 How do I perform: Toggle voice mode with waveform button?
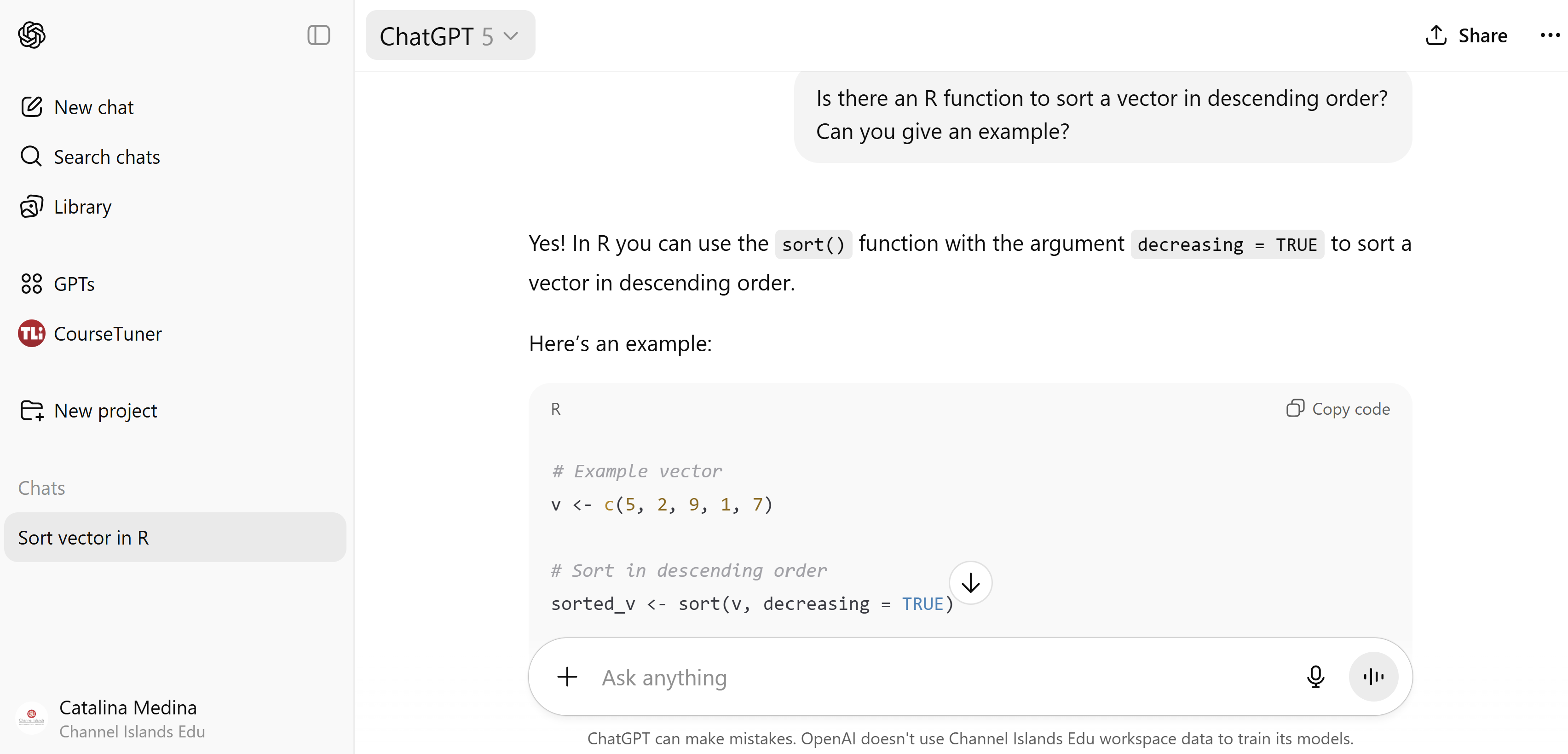(1372, 677)
